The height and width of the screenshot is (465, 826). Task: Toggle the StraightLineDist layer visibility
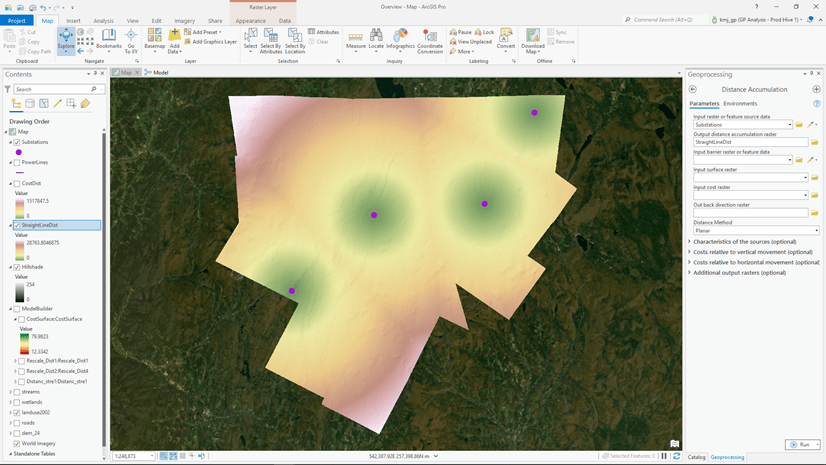pyautogui.click(x=17, y=225)
